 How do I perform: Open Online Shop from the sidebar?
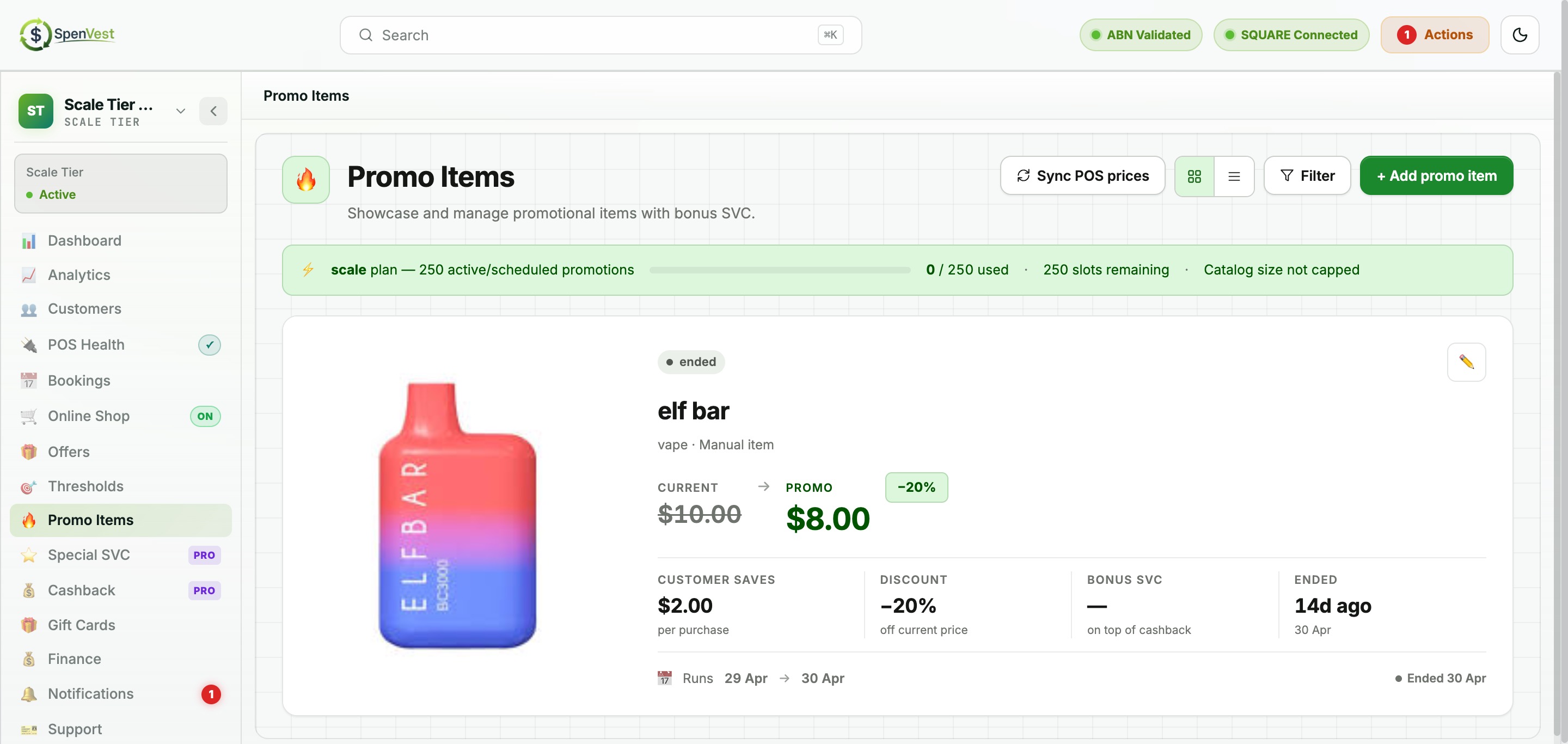[120, 416]
